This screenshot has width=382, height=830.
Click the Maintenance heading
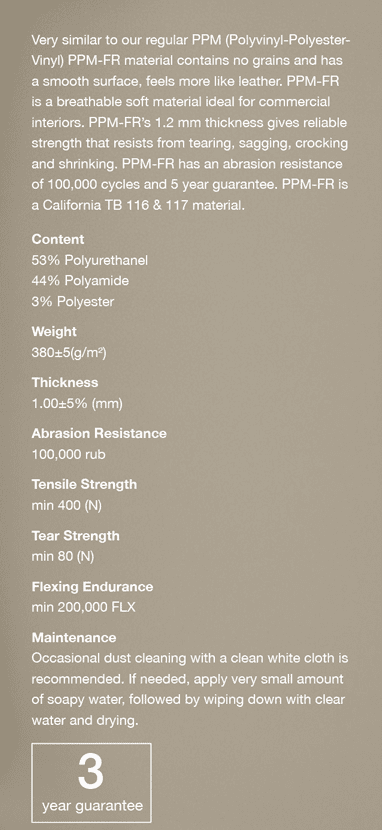coord(74,637)
